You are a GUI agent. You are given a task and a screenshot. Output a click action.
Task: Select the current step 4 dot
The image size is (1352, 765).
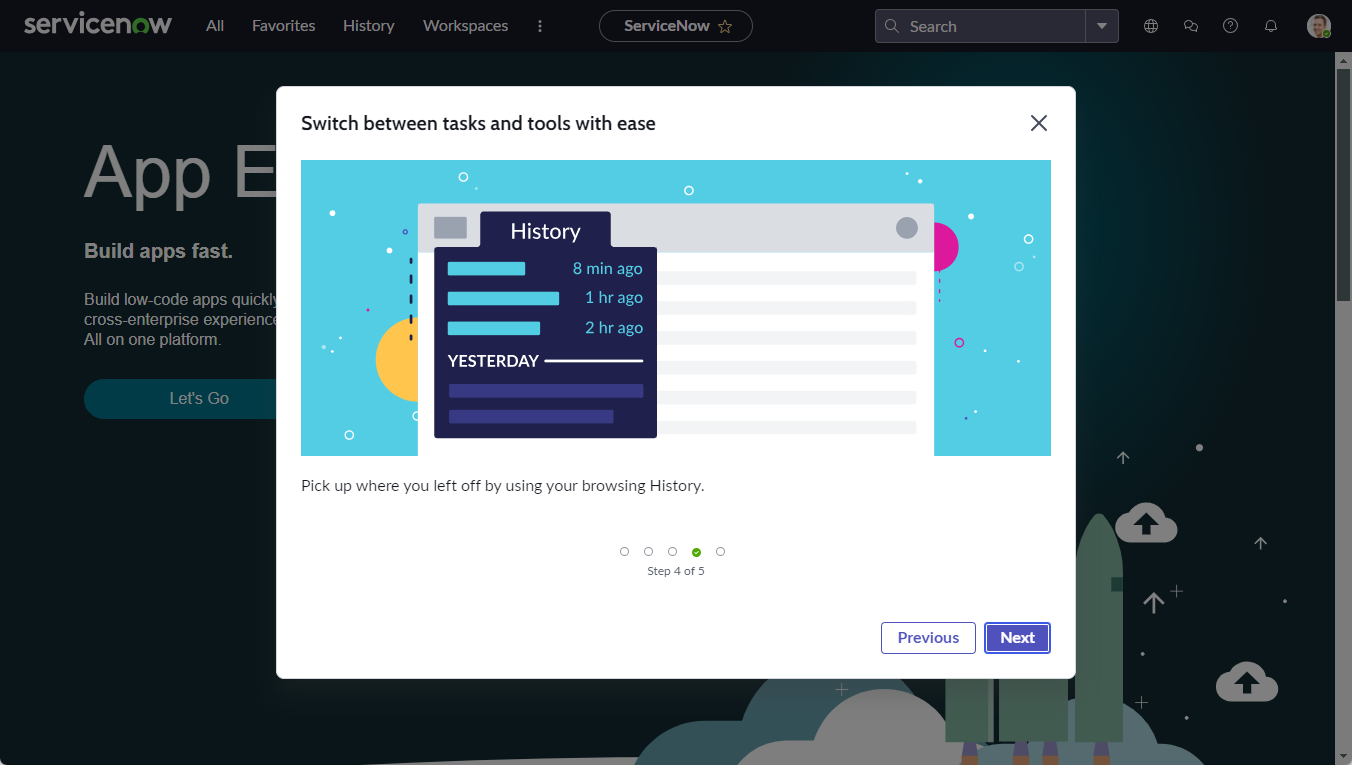coord(697,552)
